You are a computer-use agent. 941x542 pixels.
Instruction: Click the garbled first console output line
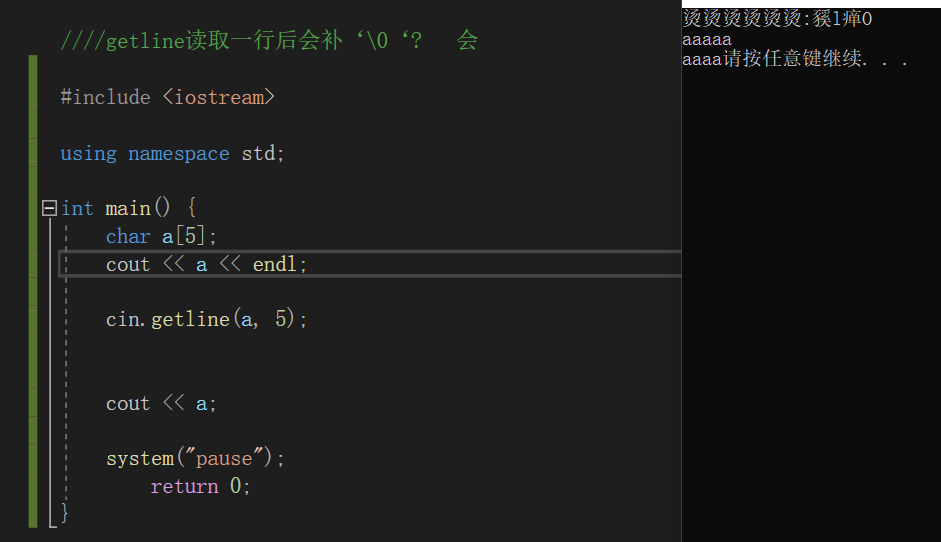click(x=778, y=19)
